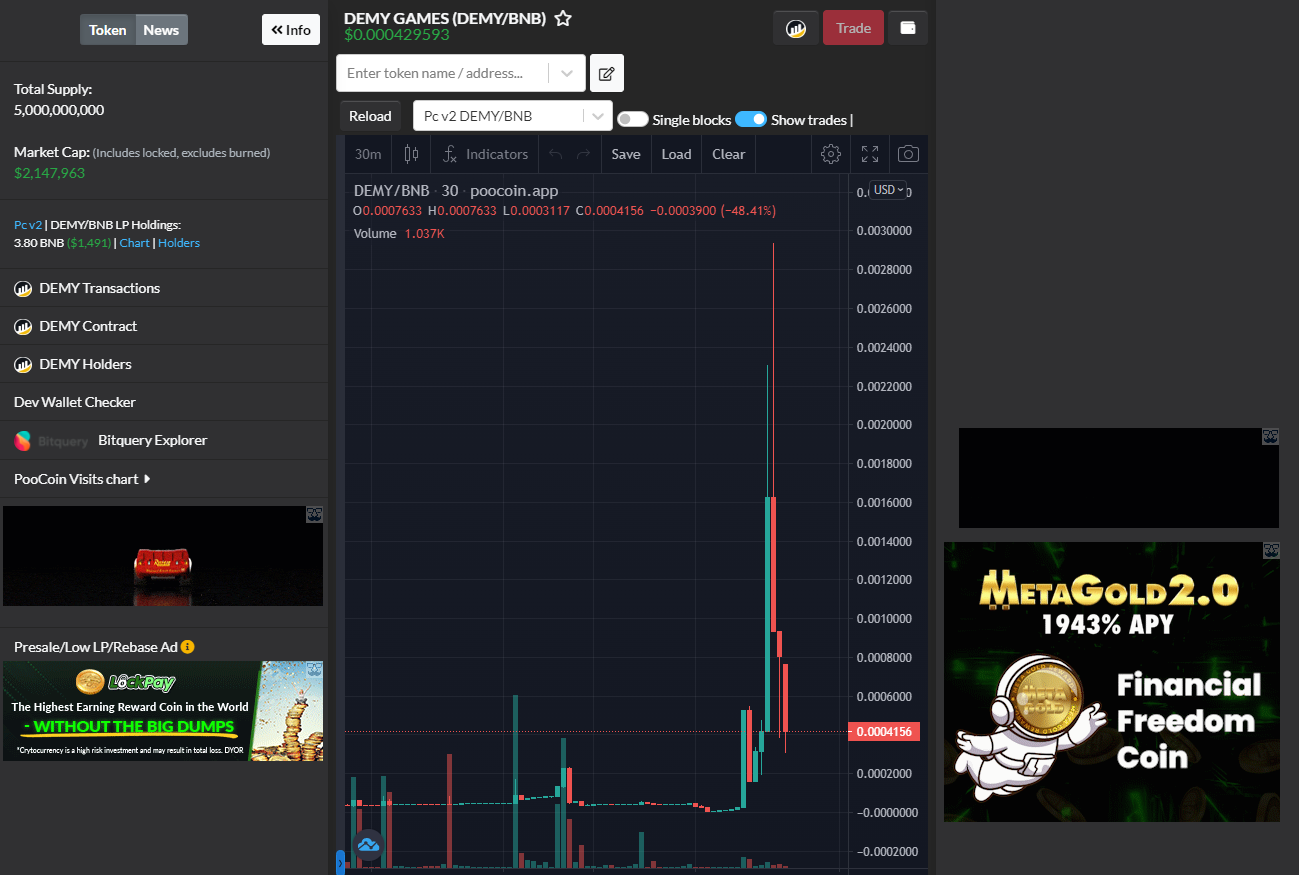1299x875 pixels.
Task: Undo the last chart action
Action: 556,154
